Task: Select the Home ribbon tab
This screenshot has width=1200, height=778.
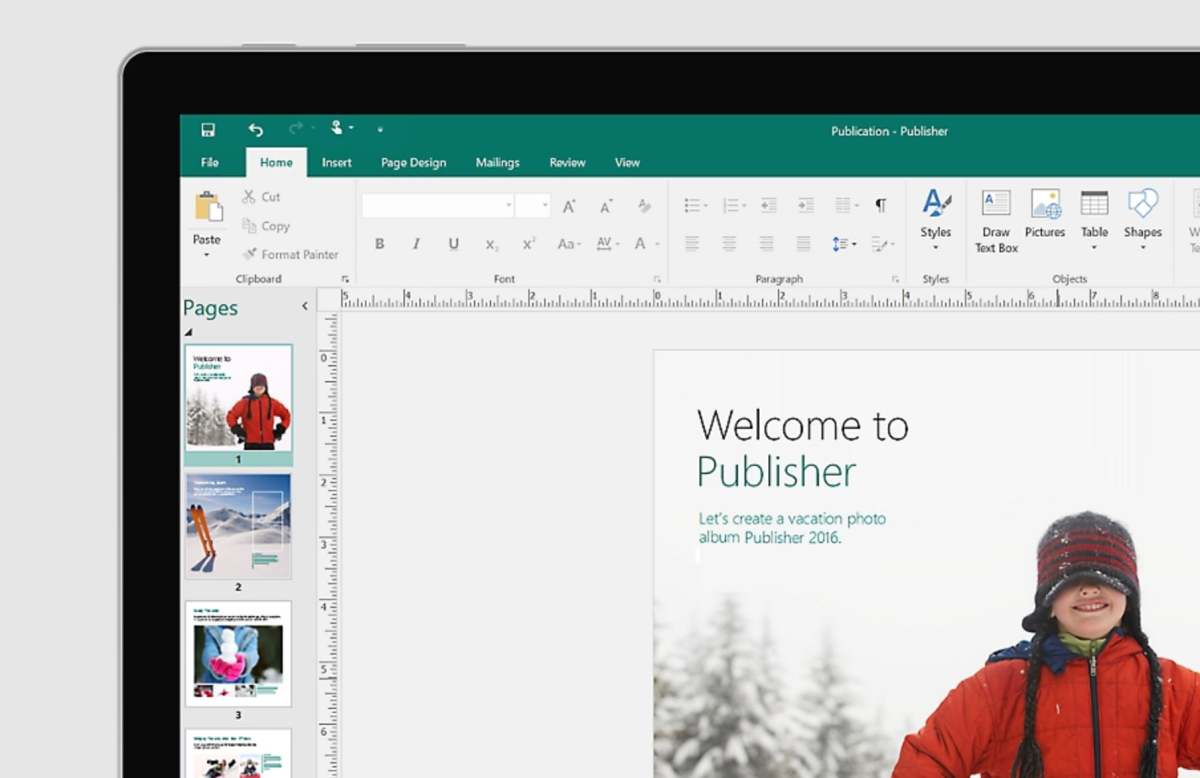Action: point(276,162)
